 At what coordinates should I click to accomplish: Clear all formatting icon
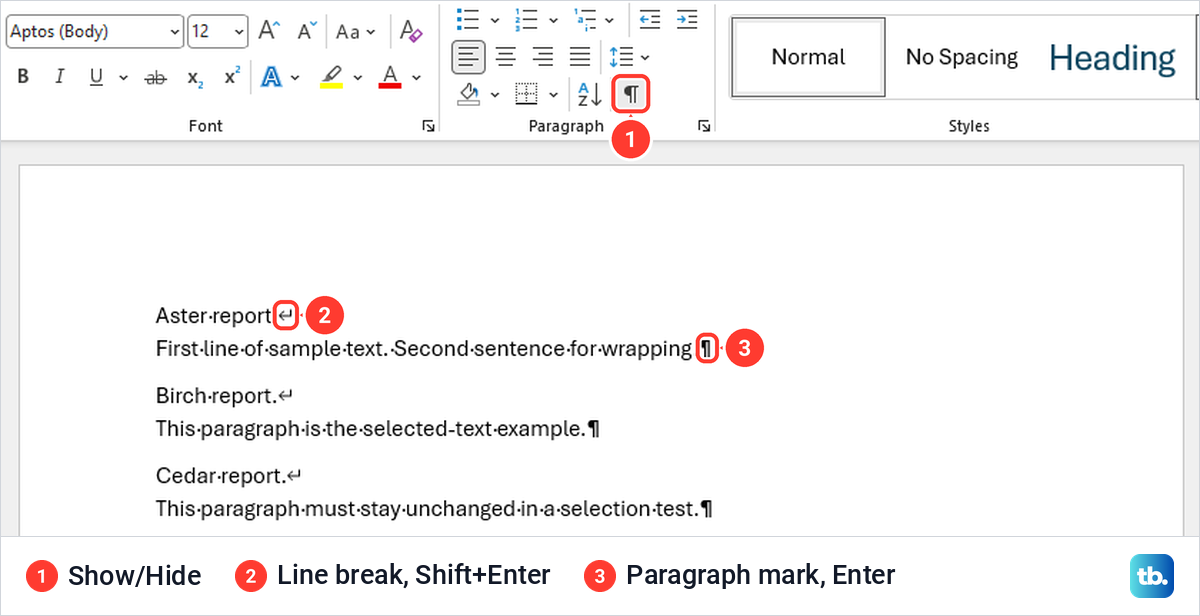click(410, 31)
